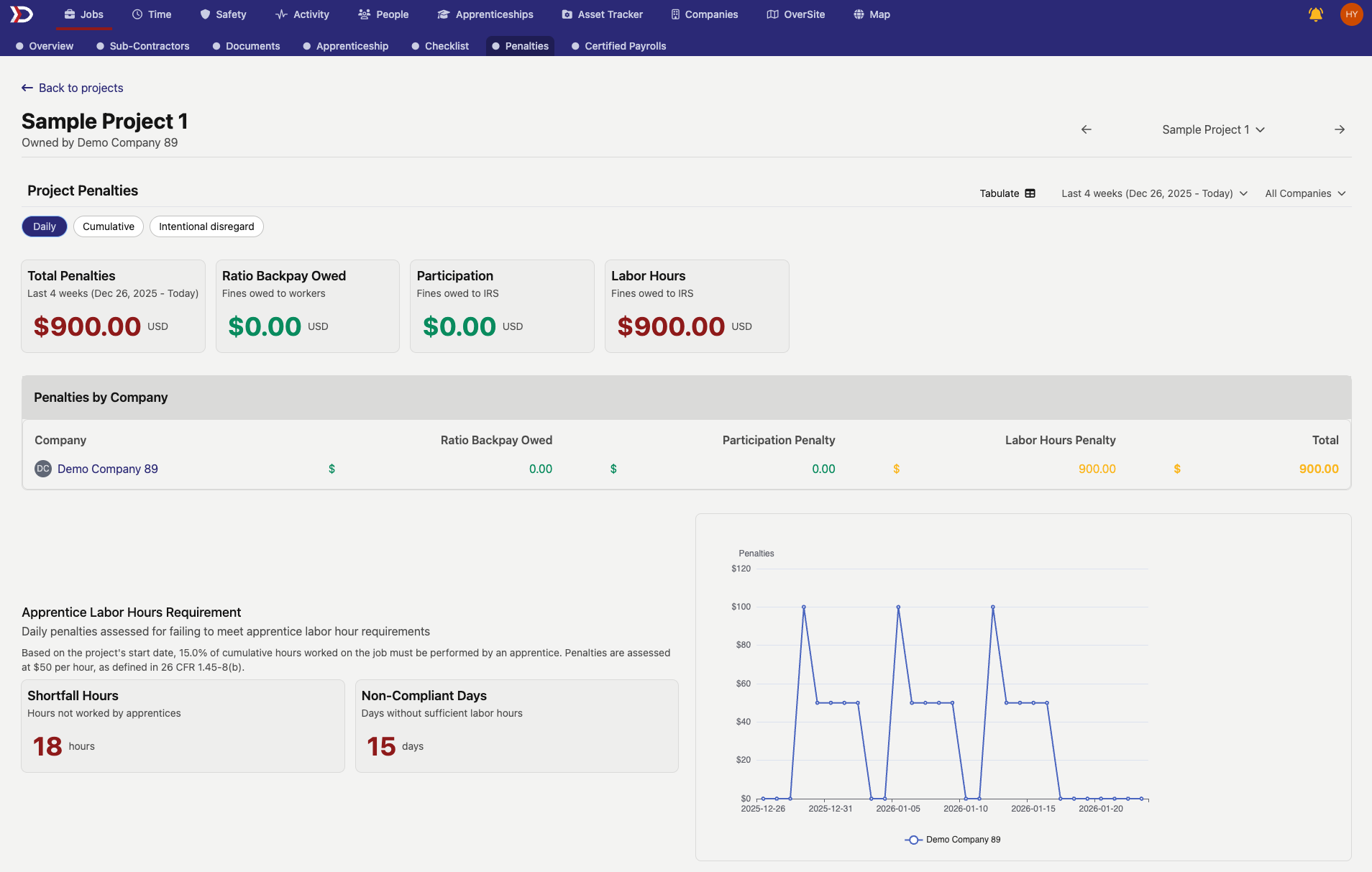The width and height of the screenshot is (1372, 872).
Task: Open the Demo Company 89 link
Action: (x=108, y=469)
